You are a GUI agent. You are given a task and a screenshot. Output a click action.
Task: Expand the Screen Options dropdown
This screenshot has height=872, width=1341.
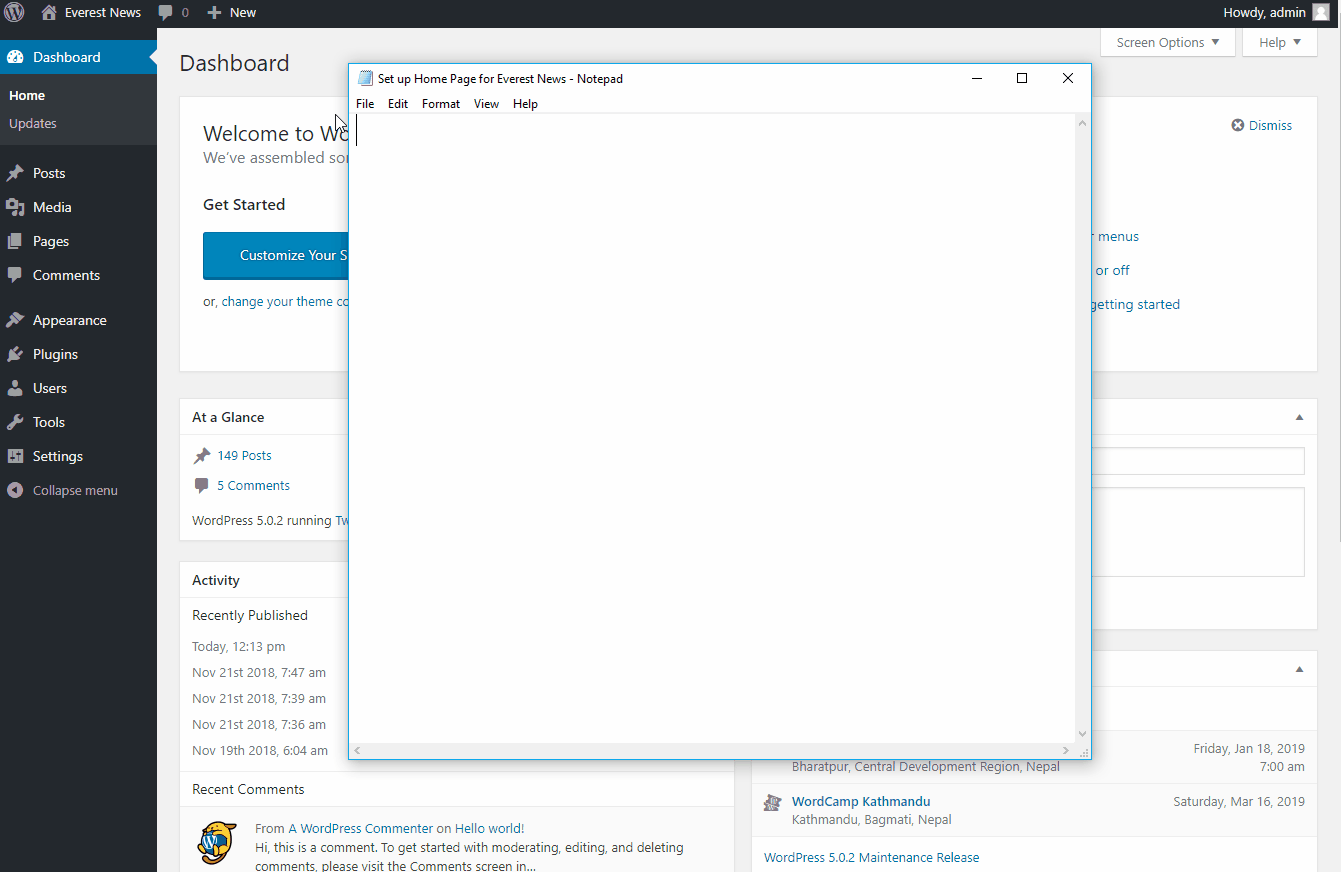click(1167, 42)
